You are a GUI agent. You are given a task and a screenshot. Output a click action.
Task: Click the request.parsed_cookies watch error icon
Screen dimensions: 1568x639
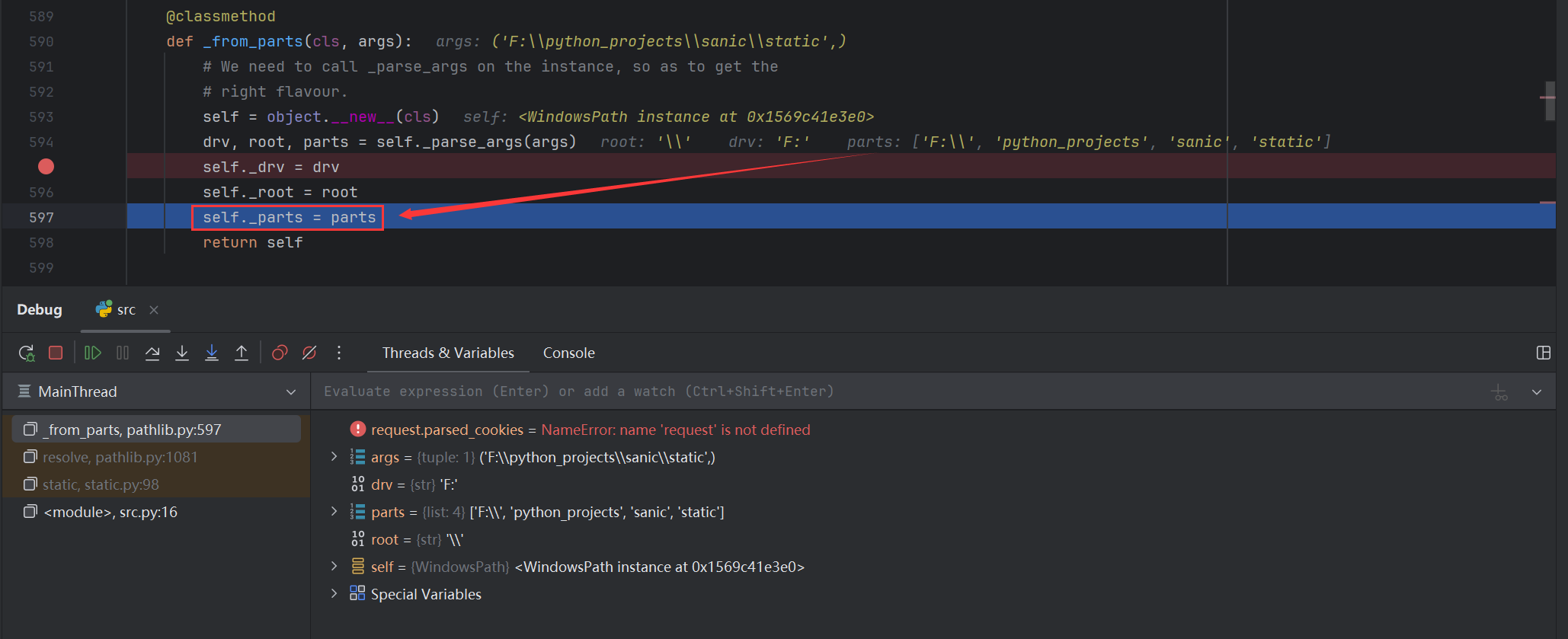pyautogui.click(x=357, y=430)
